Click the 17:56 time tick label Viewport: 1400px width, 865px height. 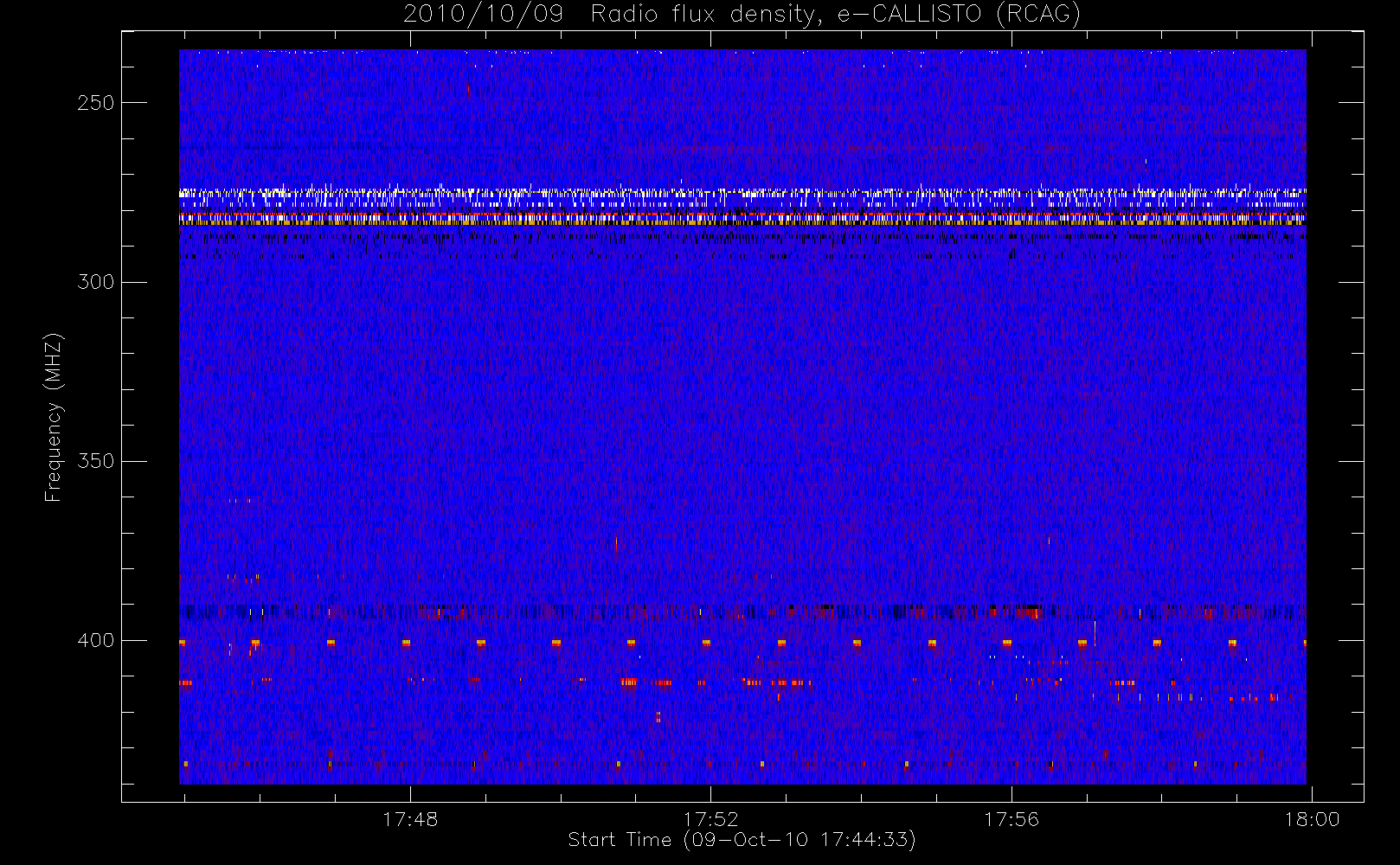coord(1011,819)
